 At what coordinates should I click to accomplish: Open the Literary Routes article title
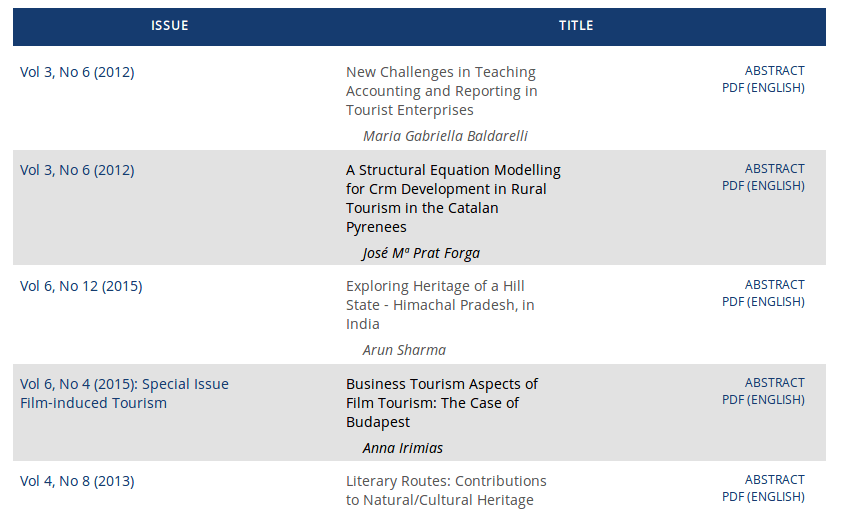[x=446, y=490]
